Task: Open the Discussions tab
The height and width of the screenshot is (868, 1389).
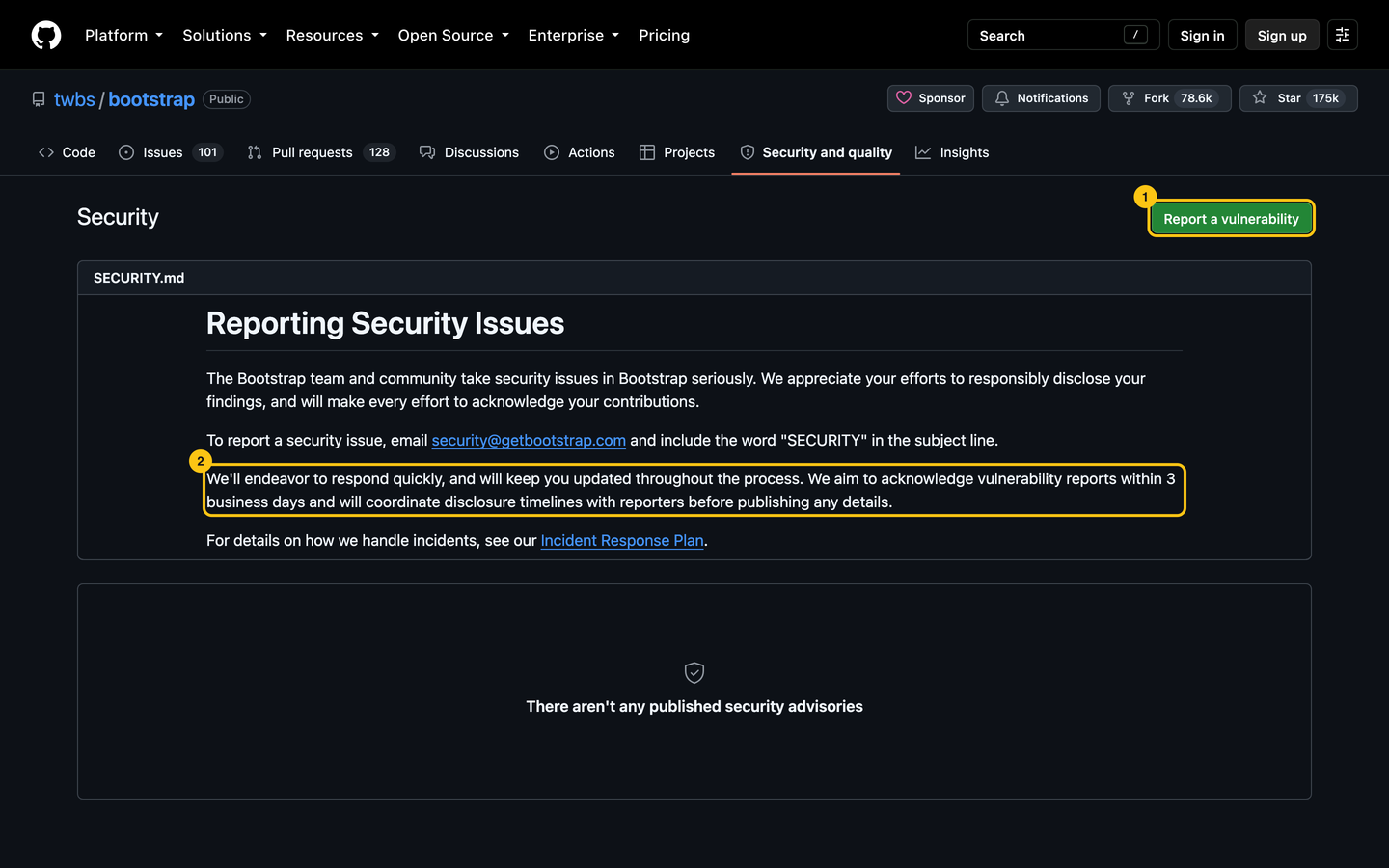Action: click(469, 152)
